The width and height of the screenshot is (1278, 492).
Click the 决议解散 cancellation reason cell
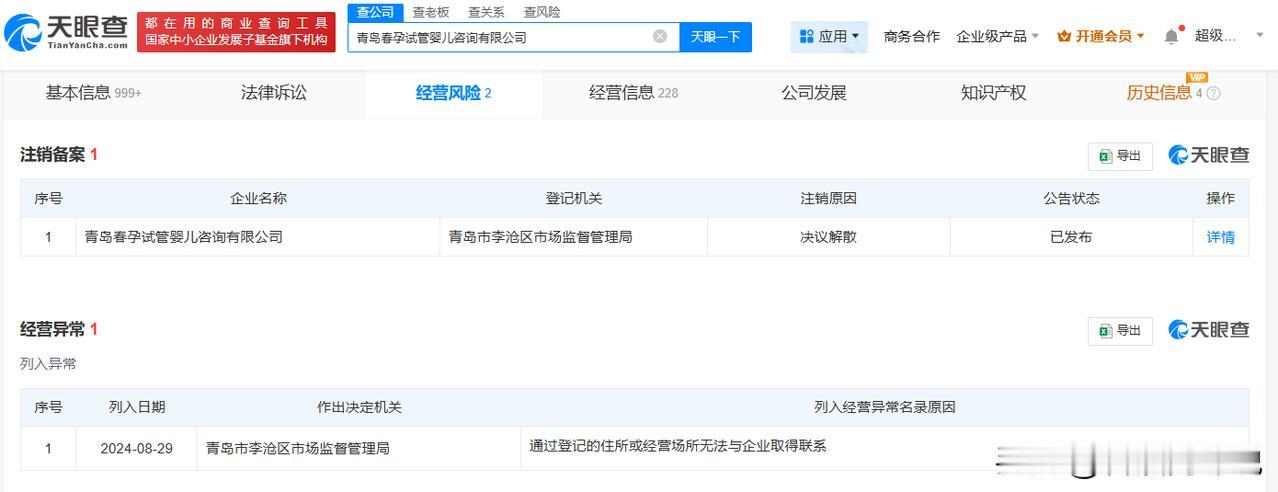pyautogui.click(x=828, y=237)
